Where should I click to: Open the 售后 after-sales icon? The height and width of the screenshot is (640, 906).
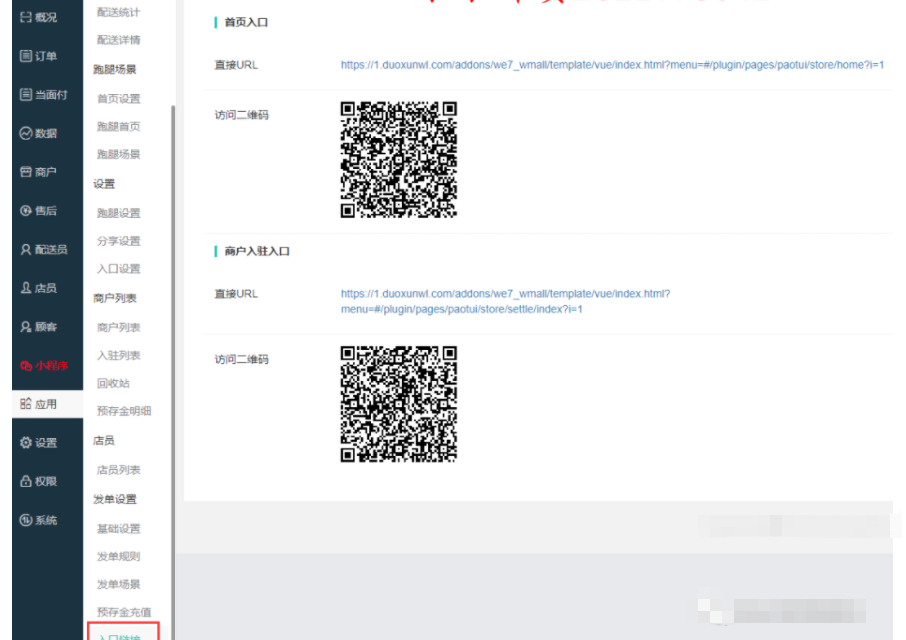pos(26,210)
